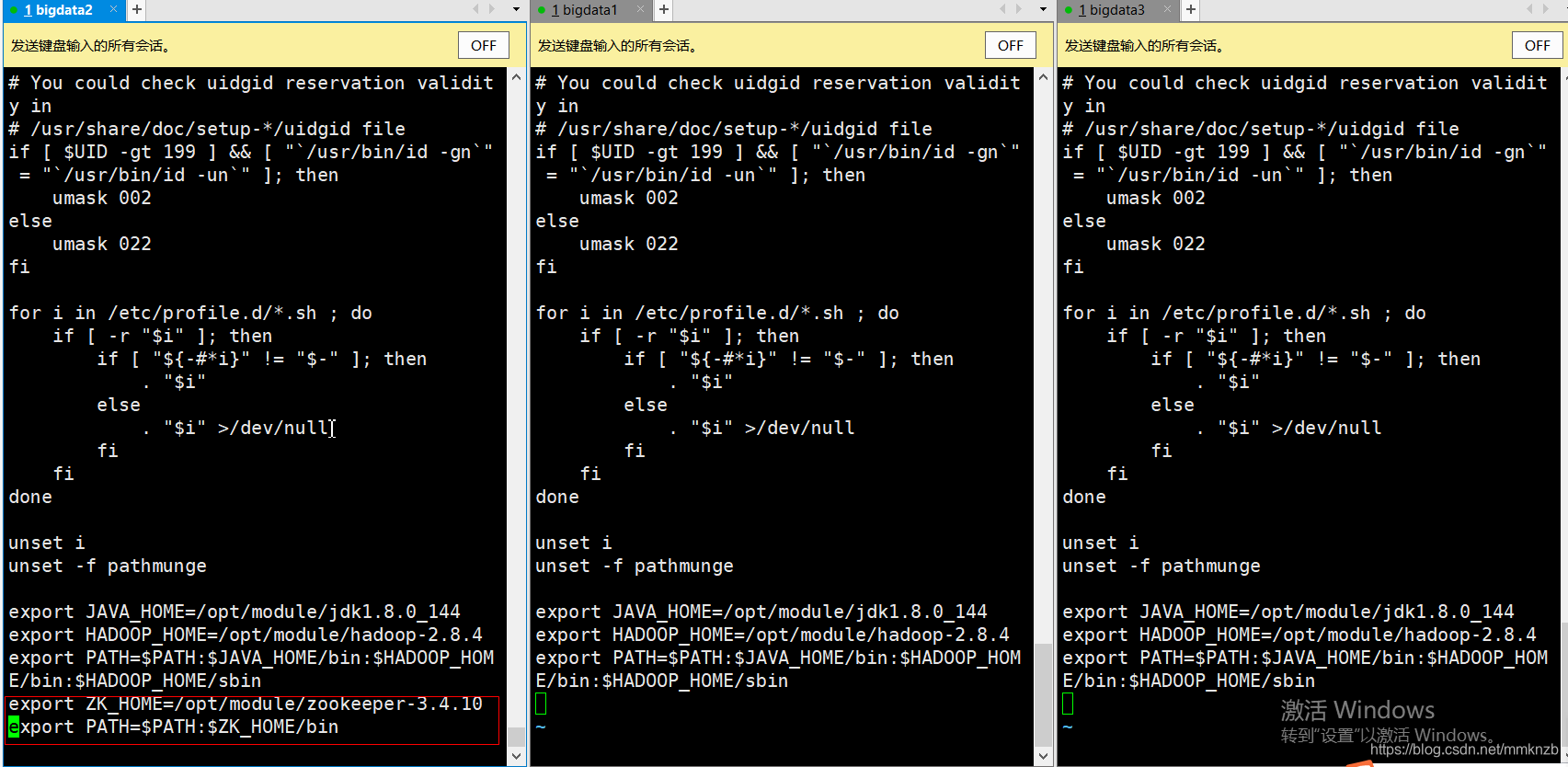Click 'export JAVA_HOME' line in bigdata2 terminal
The width and height of the screenshot is (1568, 767).
tap(235, 612)
